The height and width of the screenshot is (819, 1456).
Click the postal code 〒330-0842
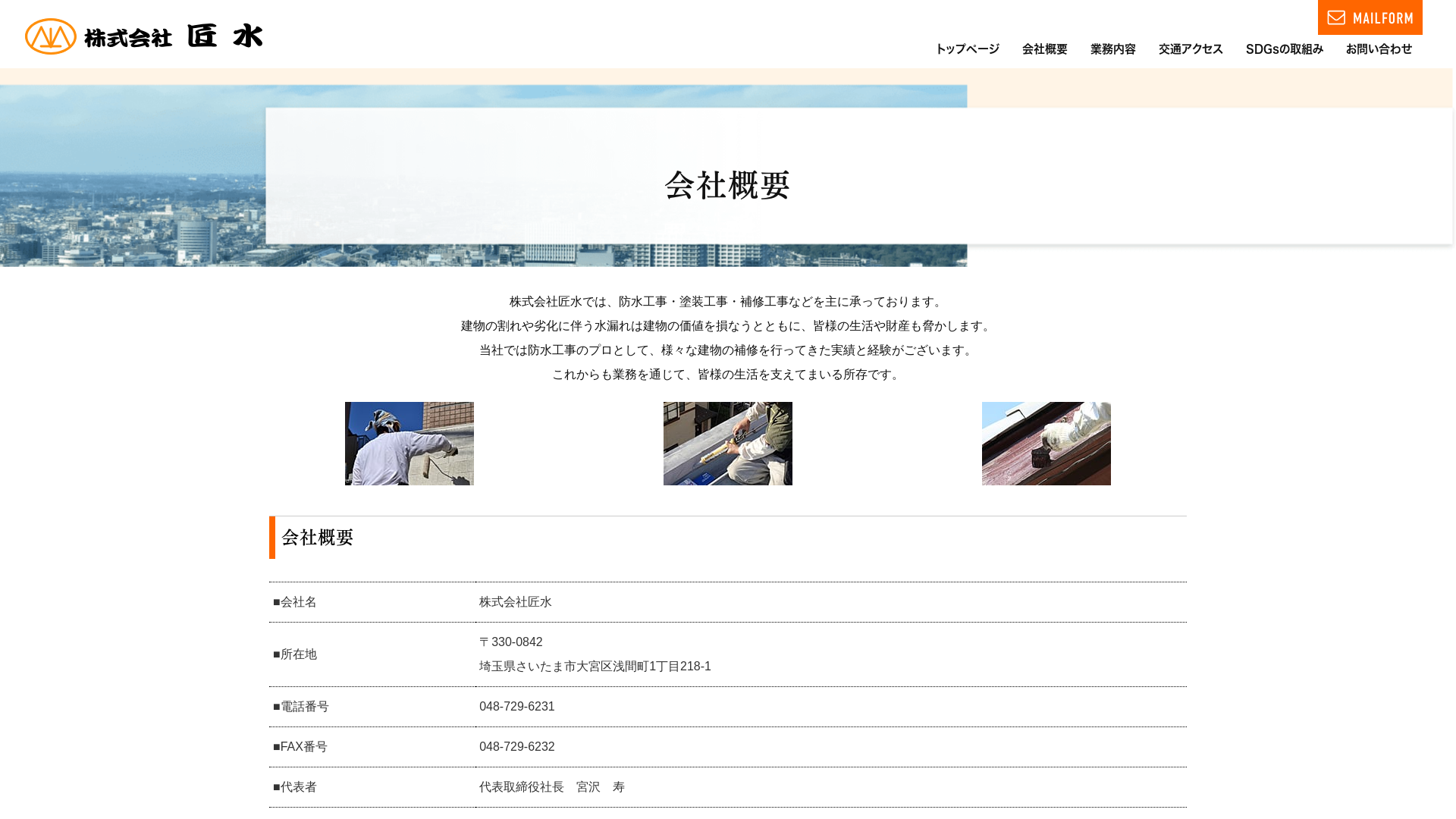pos(511,642)
